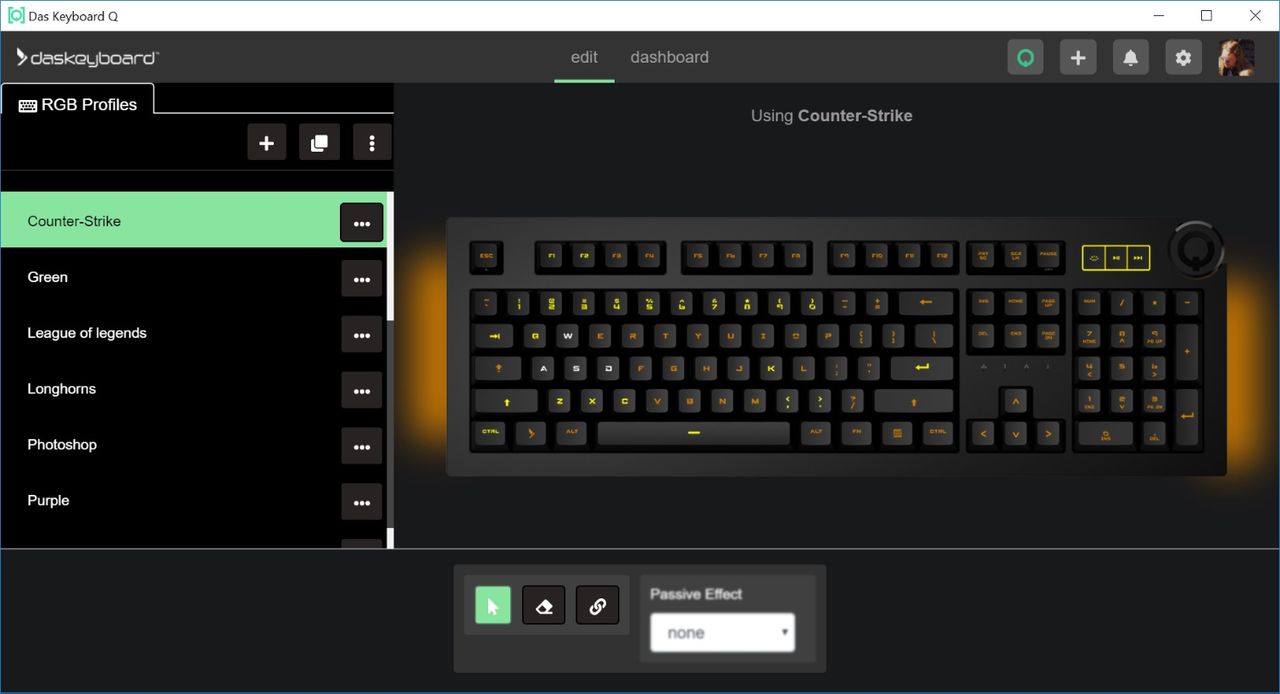This screenshot has width=1280, height=694.
Task: Select the FN key on keyboard
Action: pos(855,433)
